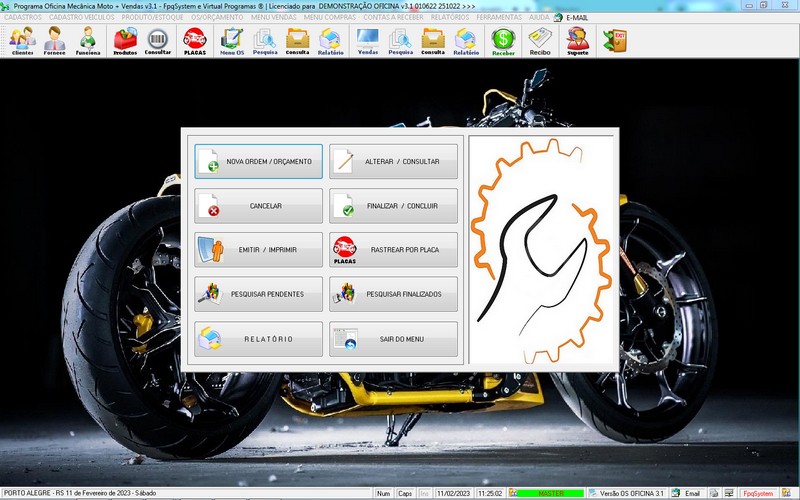This screenshot has height=500, width=800.
Task: Open the Clientes toolbar icon
Action: [22, 41]
